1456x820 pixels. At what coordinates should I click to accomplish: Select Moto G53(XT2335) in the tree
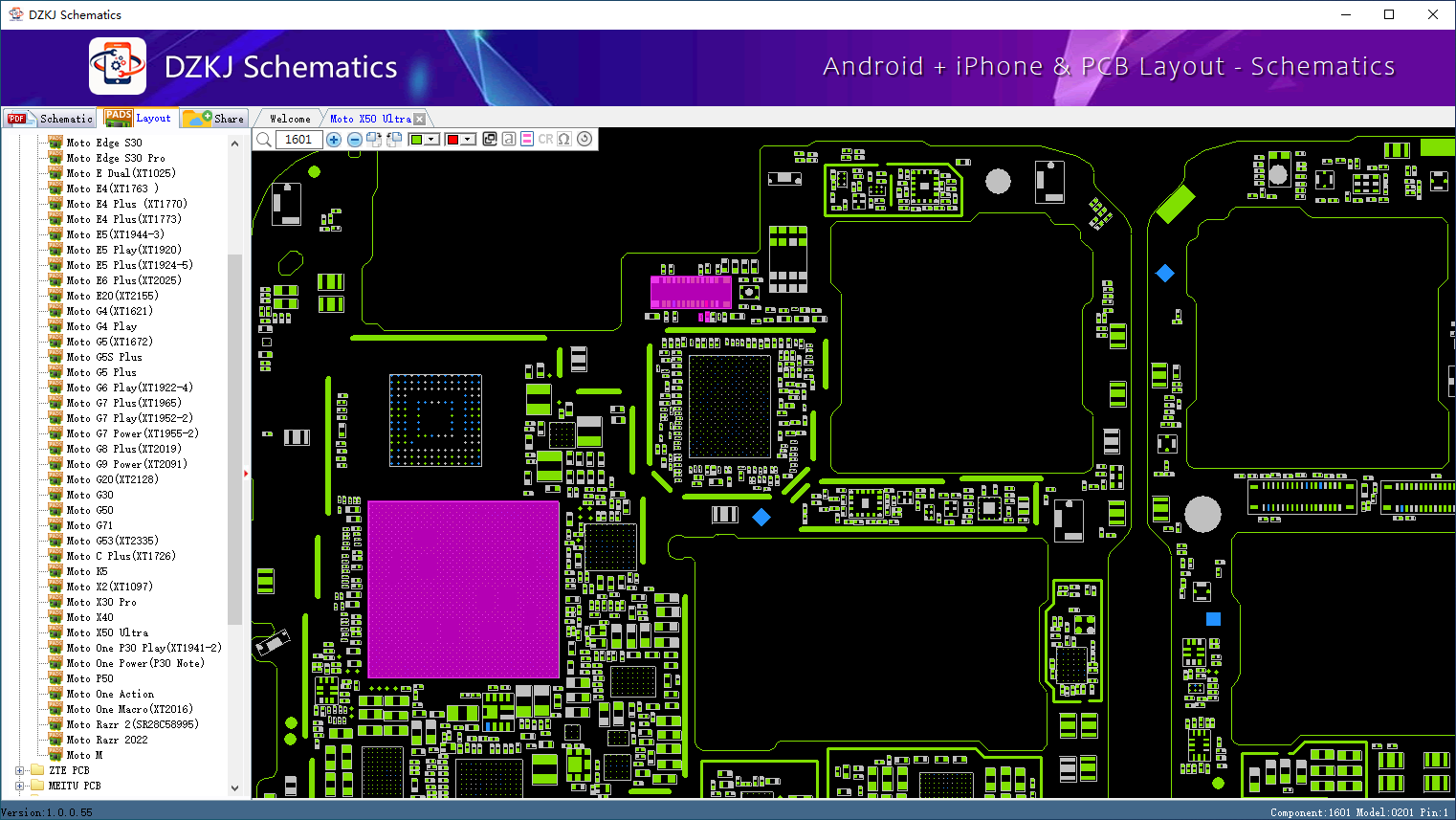113,541
